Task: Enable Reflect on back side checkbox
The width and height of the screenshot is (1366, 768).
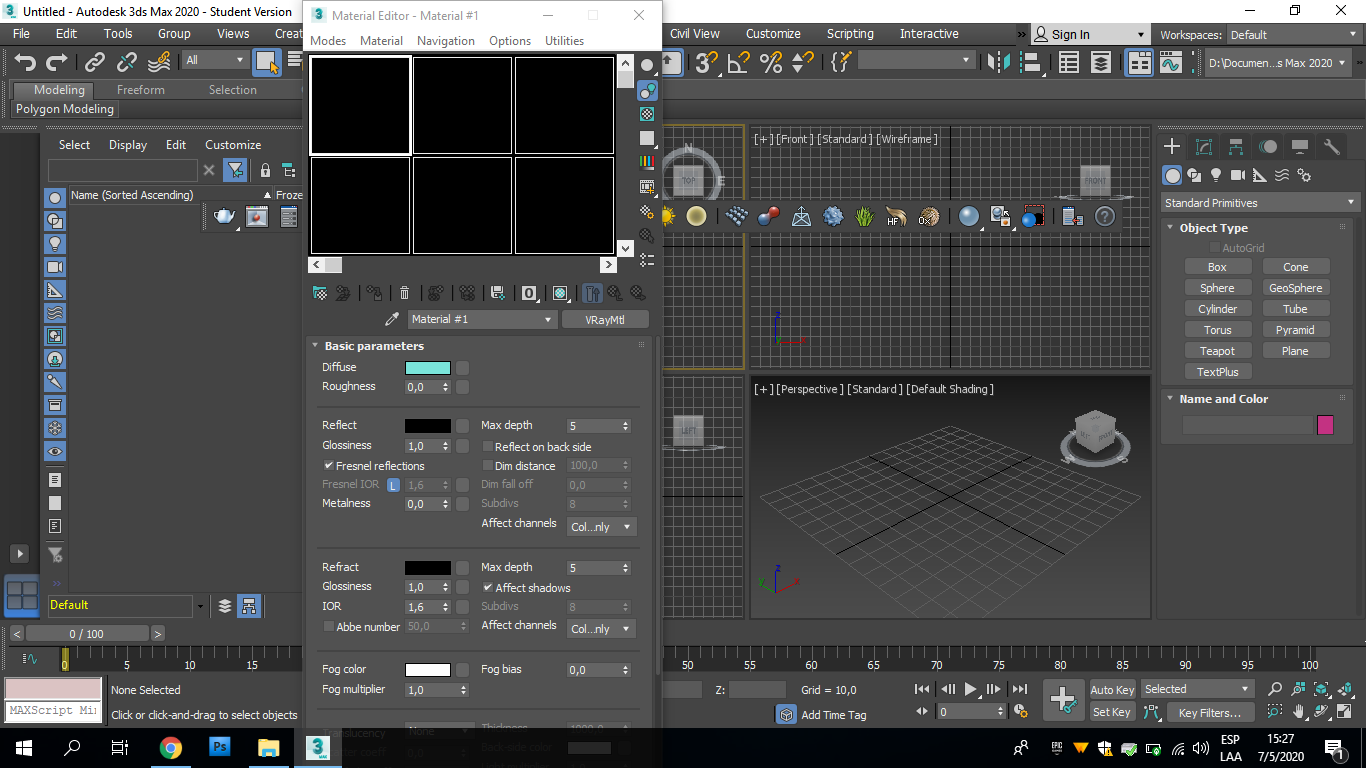Action: (488, 447)
